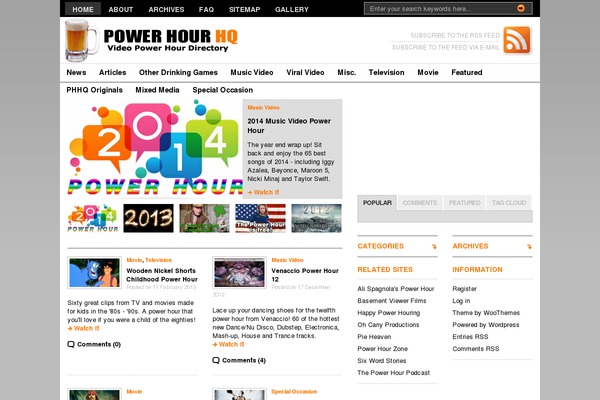Open the News category
600x400 pixels.
point(76,72)
